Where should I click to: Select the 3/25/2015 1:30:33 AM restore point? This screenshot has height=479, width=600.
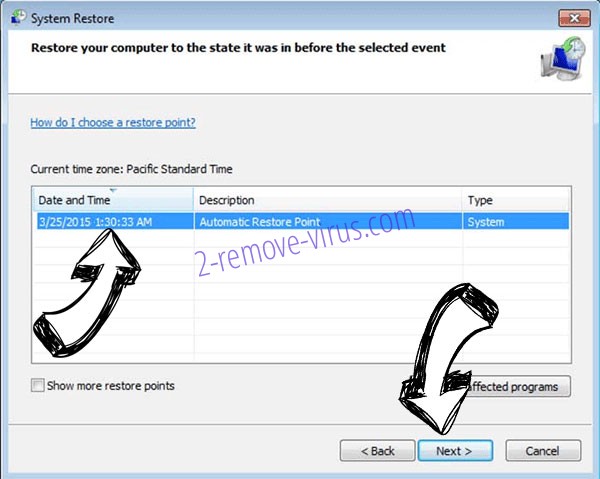click(302, 222)
